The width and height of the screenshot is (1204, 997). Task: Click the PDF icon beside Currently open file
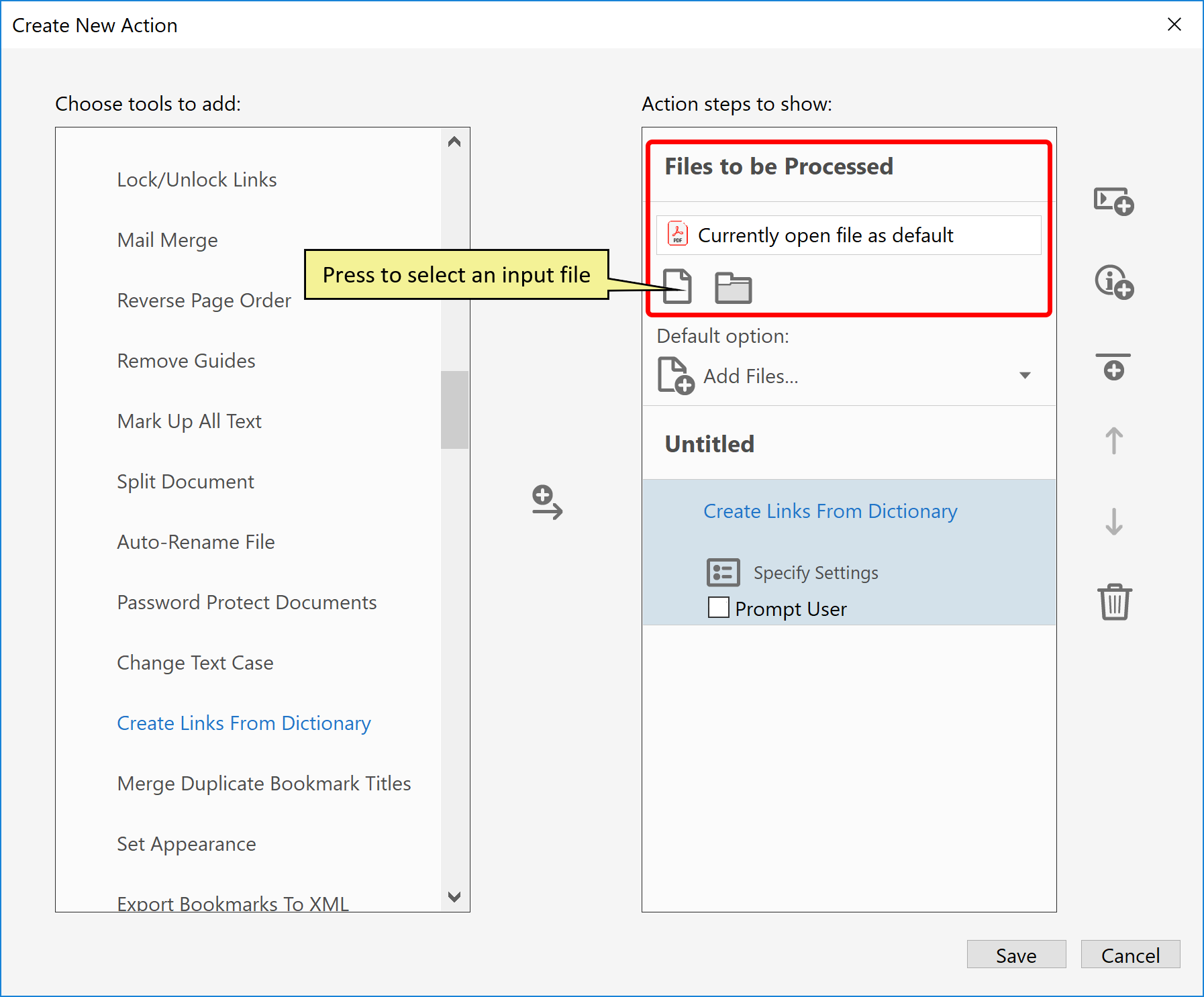pyautogui.click(x=678, y=235)
